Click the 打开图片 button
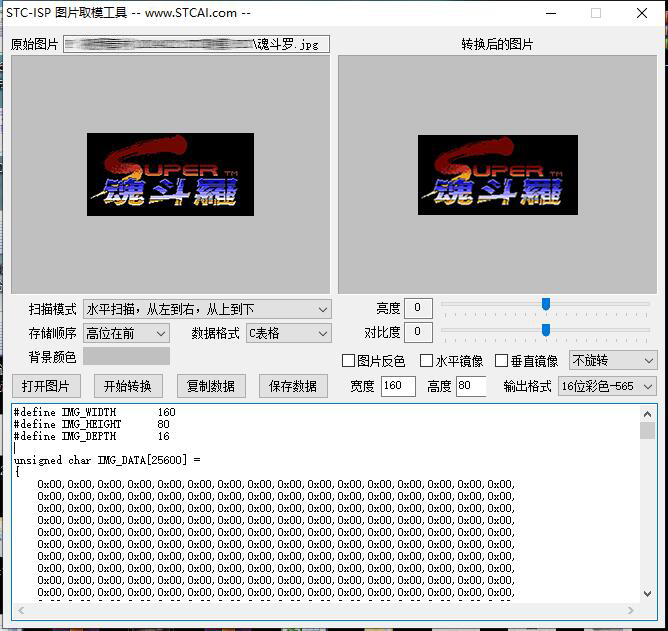This screenshot has height=631, width=668. pyautogui.click(x=46, y=386)
